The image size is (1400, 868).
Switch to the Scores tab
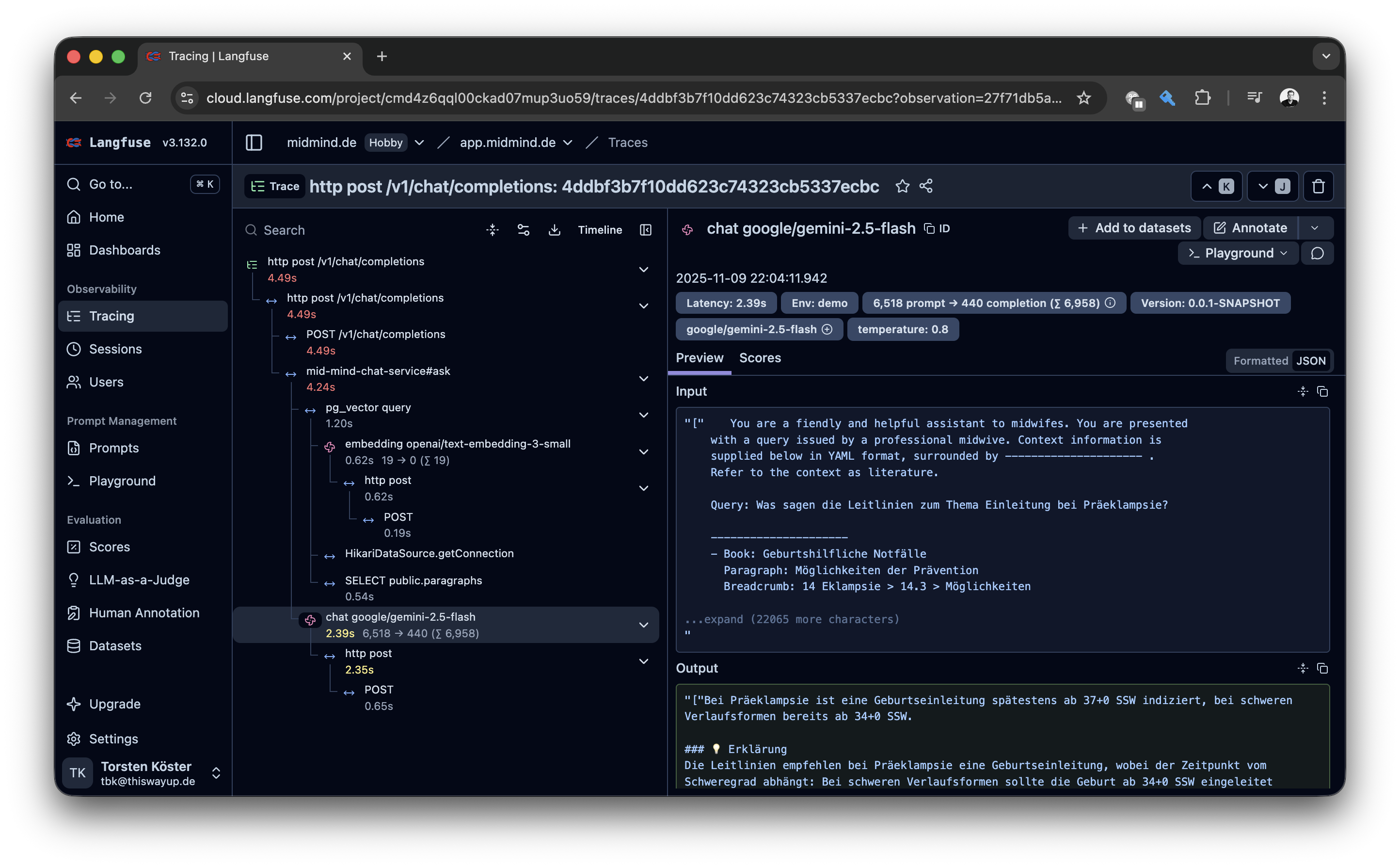pyautogui.click(x=759, y=358)
